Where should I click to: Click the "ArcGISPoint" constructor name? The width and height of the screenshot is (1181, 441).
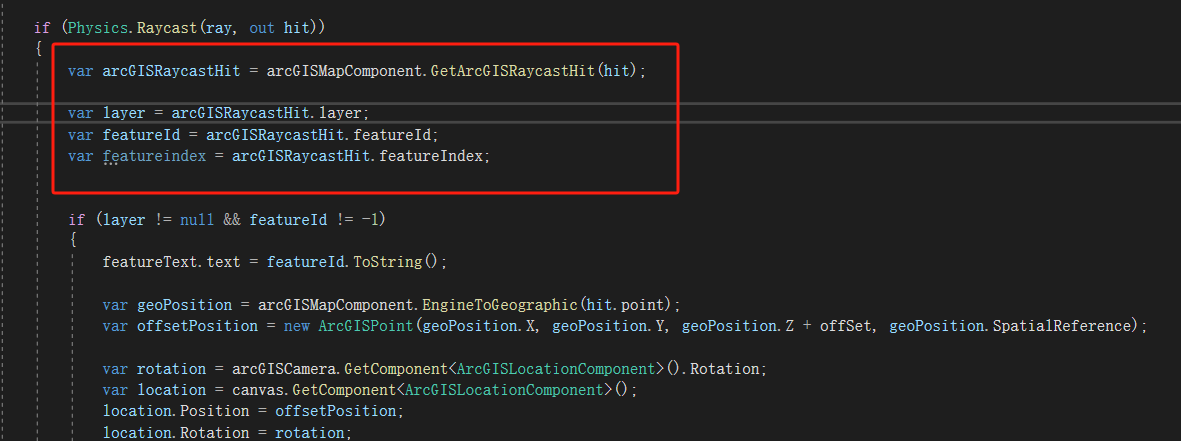pyautogui.click(x=365, y=327)
